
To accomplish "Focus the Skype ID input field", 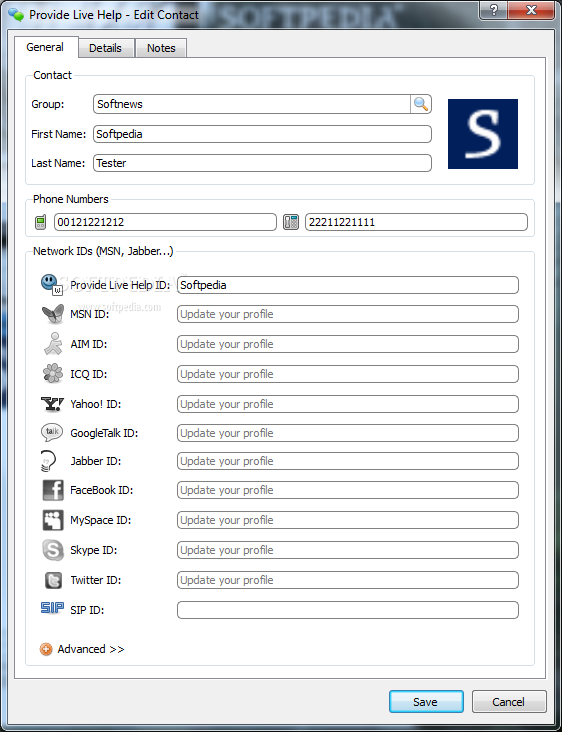I will (x=348, y=550).
